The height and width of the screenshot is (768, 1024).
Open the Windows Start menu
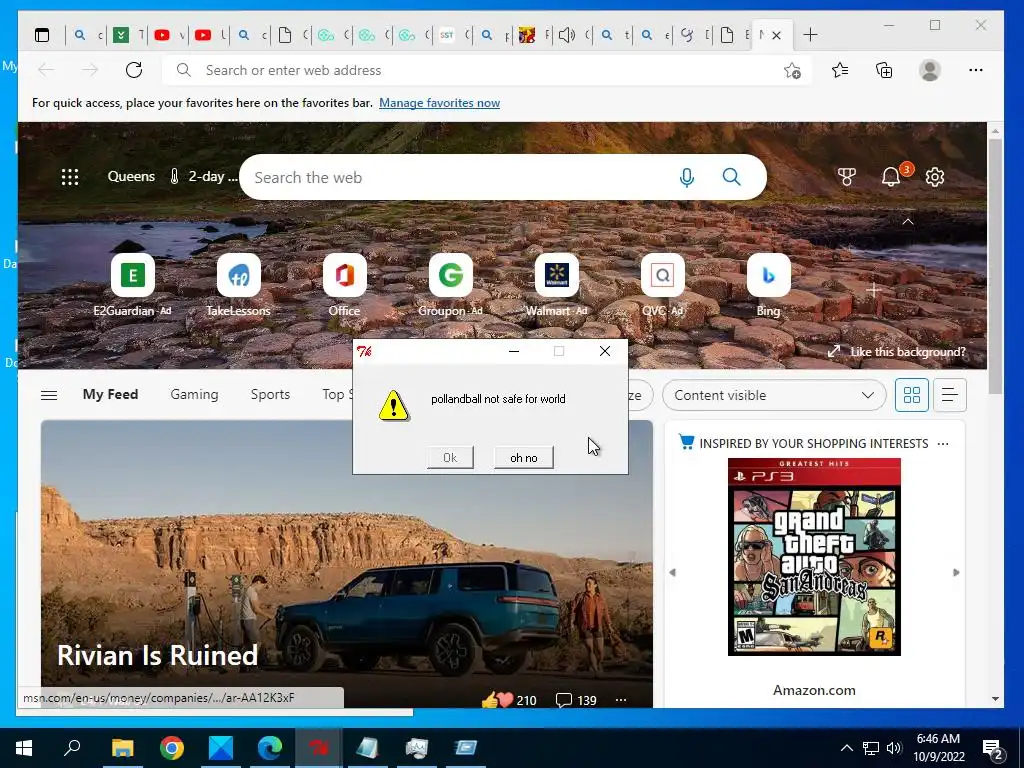[x=24, y=748]
